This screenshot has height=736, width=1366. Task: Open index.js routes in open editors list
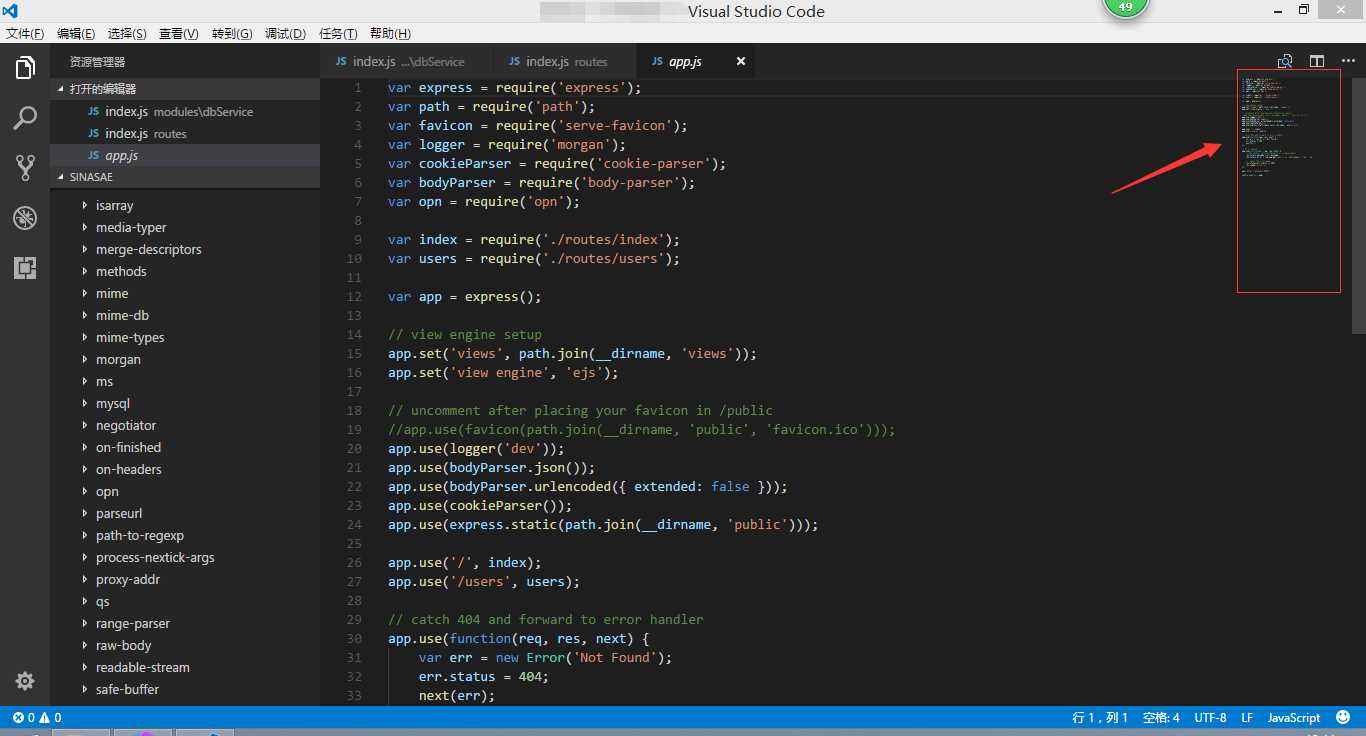[185, 133]
